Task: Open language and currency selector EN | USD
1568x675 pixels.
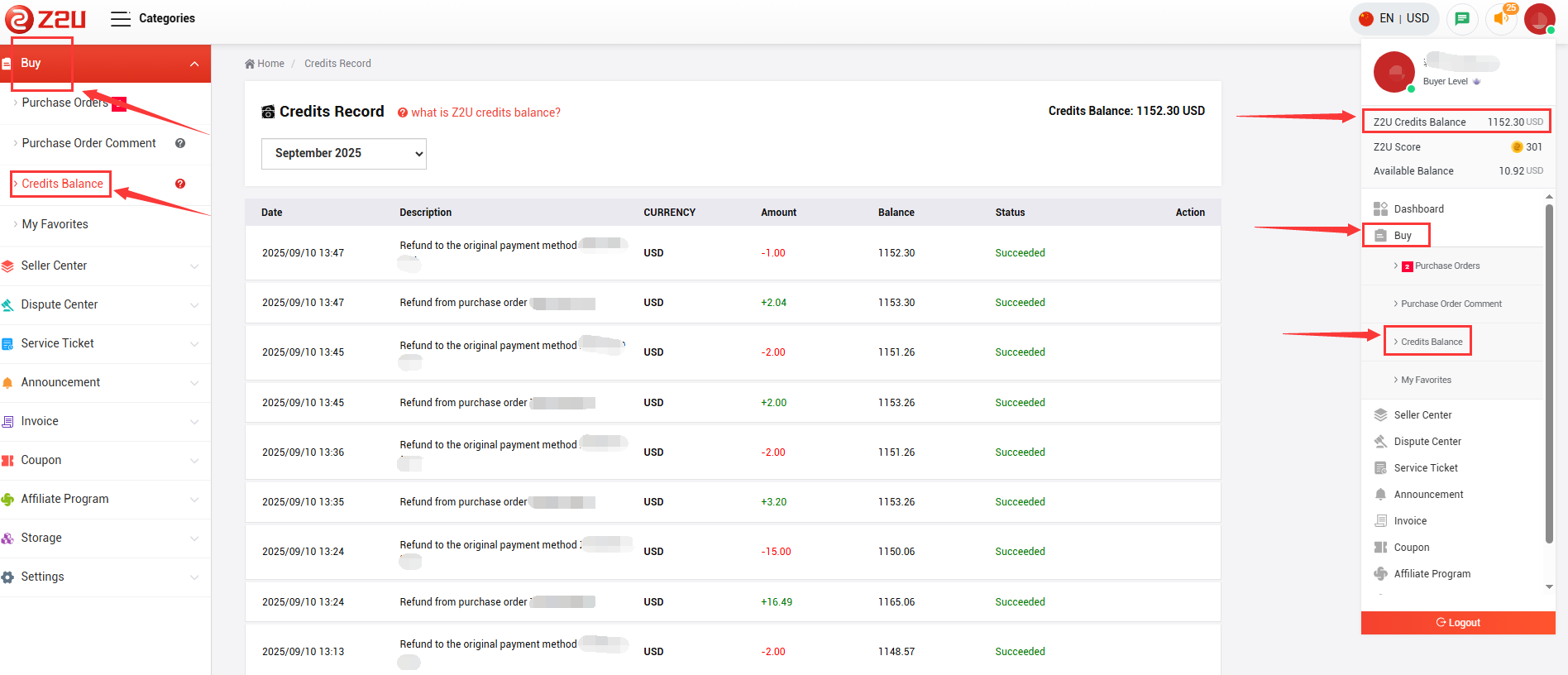Action: pyautogui.click(x=1394, y=18)
